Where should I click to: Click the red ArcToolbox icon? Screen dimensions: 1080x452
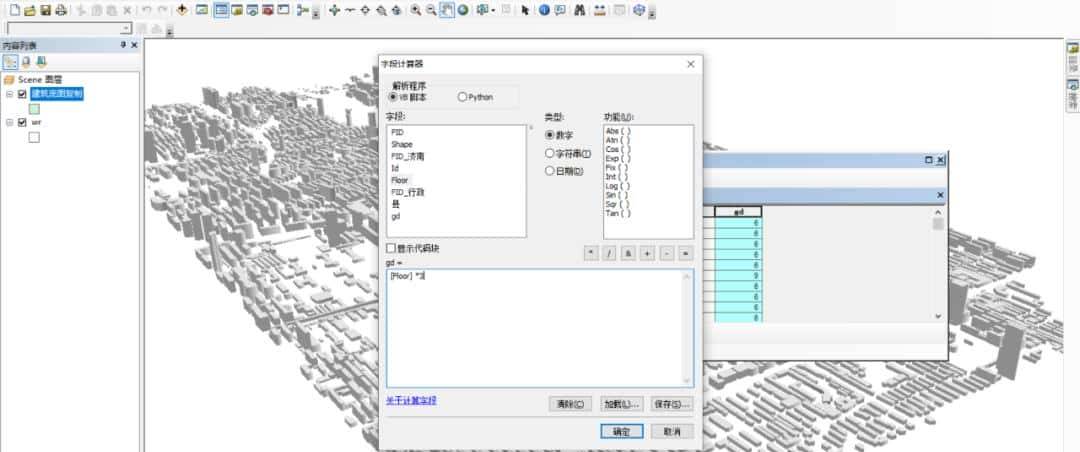point(267,10)
